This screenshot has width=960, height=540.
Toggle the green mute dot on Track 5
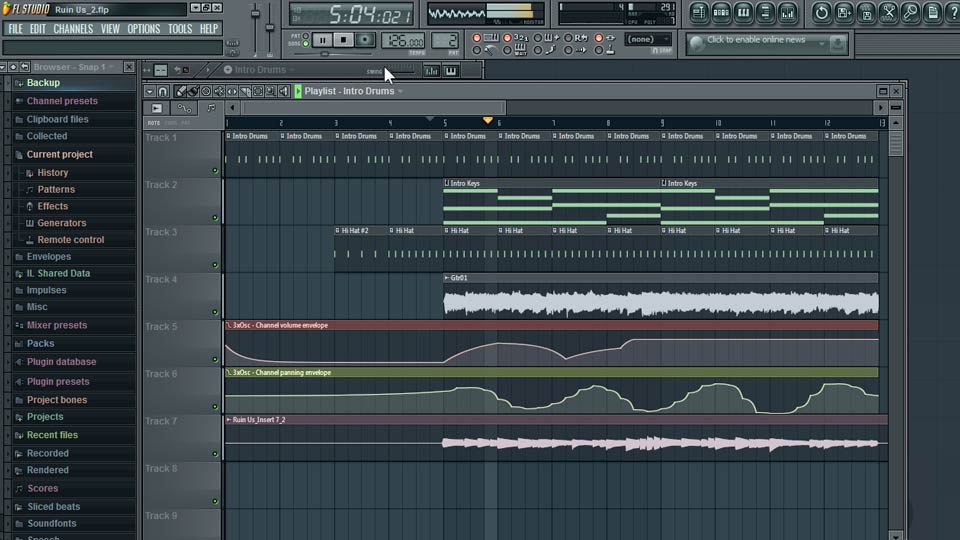point(215,359)
